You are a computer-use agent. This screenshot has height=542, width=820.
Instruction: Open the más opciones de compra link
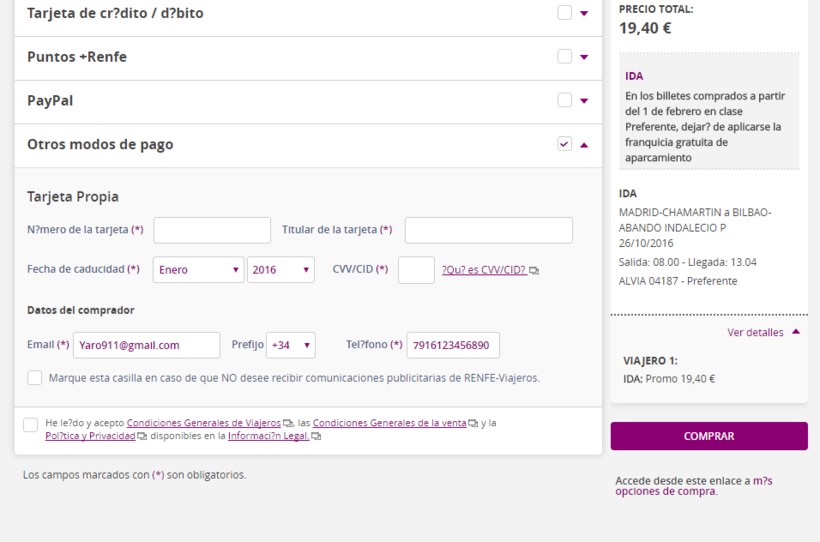click(693, 486)
